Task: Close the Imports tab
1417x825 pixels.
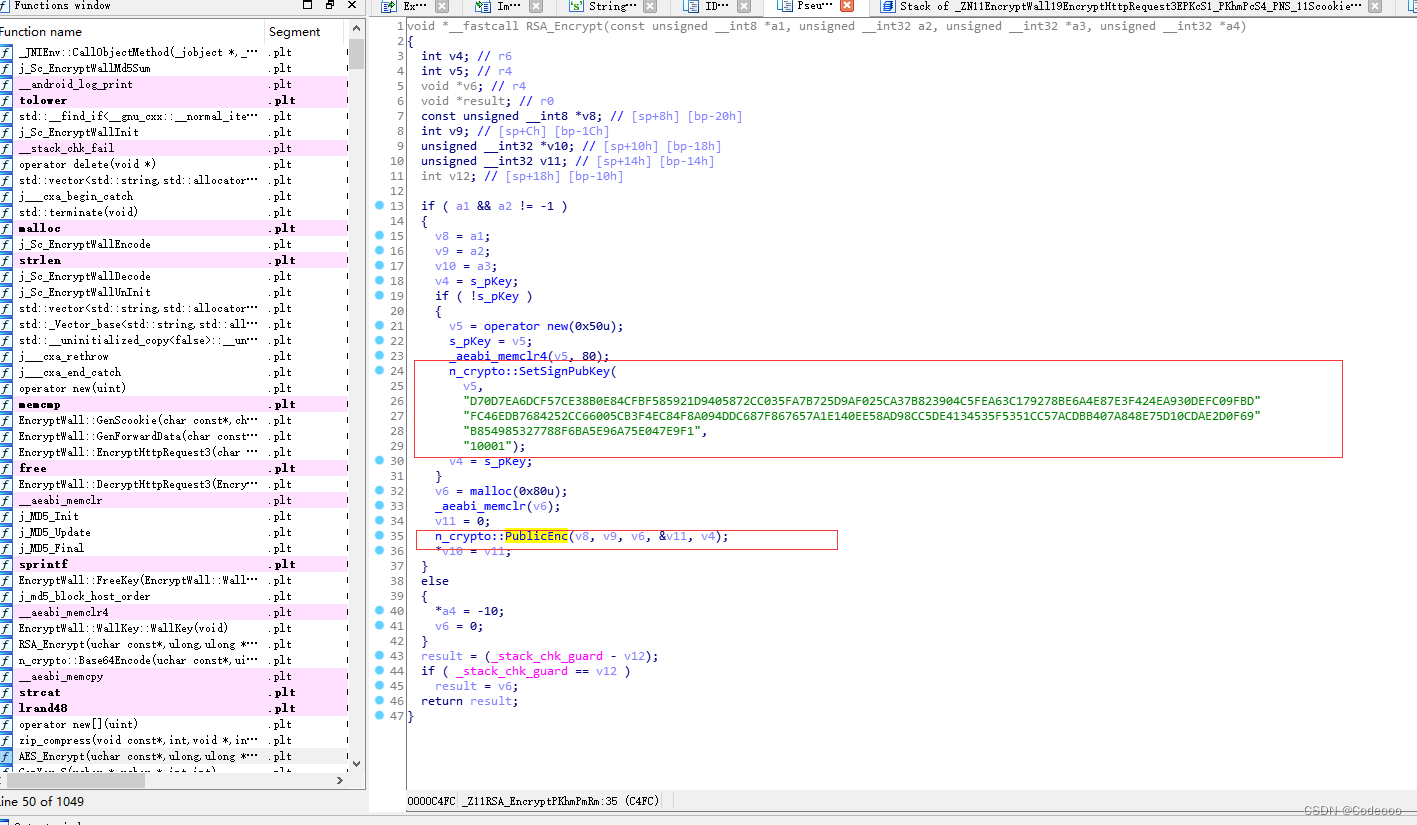Action: click(534, 6)
